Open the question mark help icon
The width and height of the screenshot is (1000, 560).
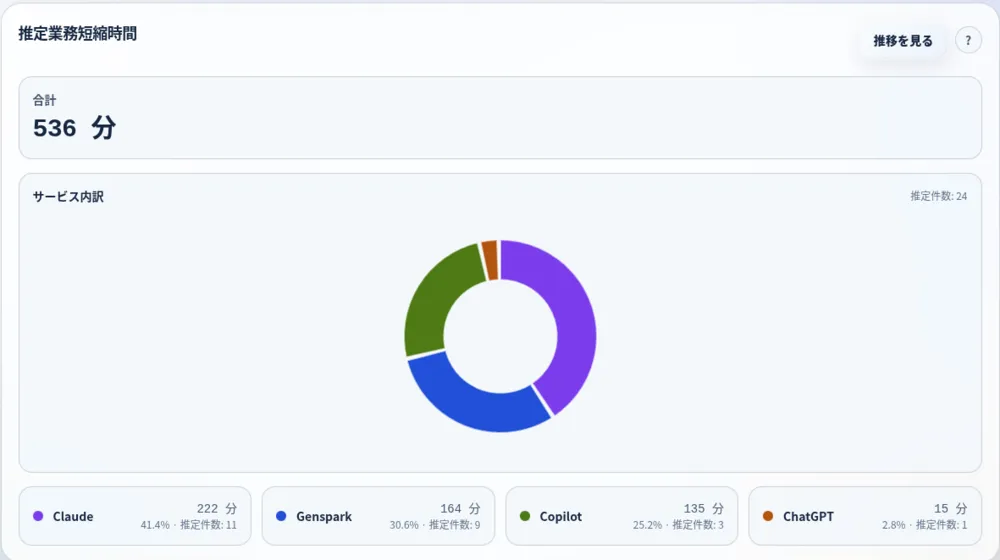point(968,41)
